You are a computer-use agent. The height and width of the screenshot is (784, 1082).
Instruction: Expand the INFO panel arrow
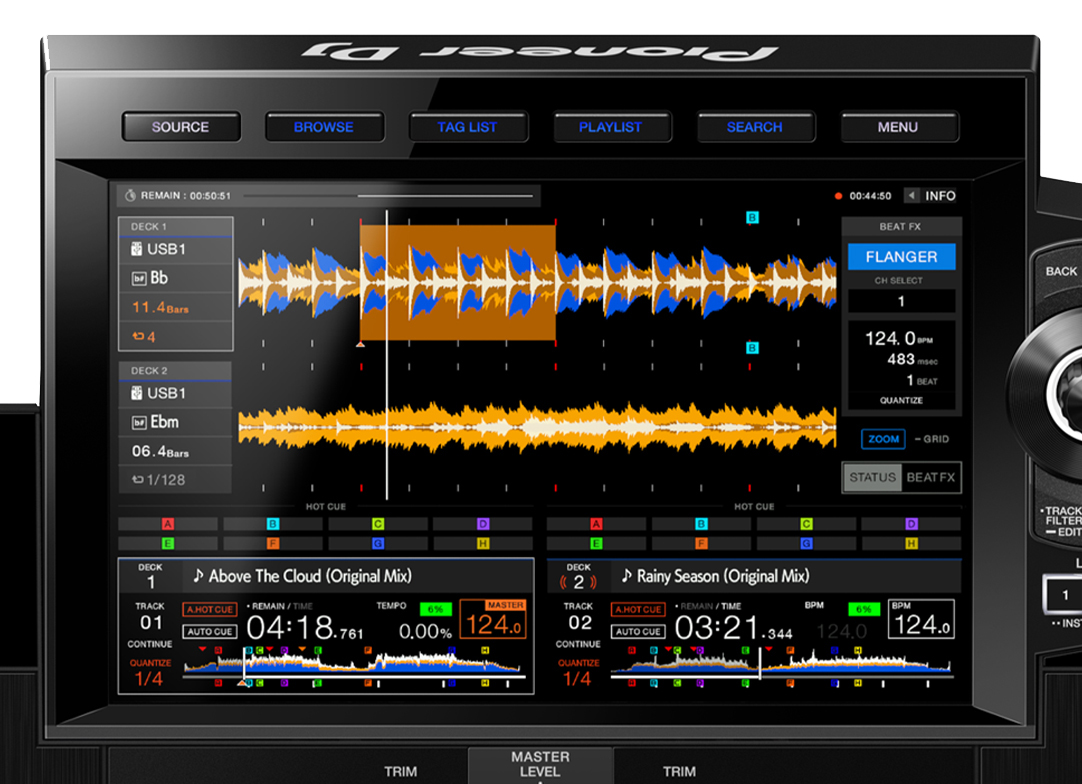coord(912,196)
